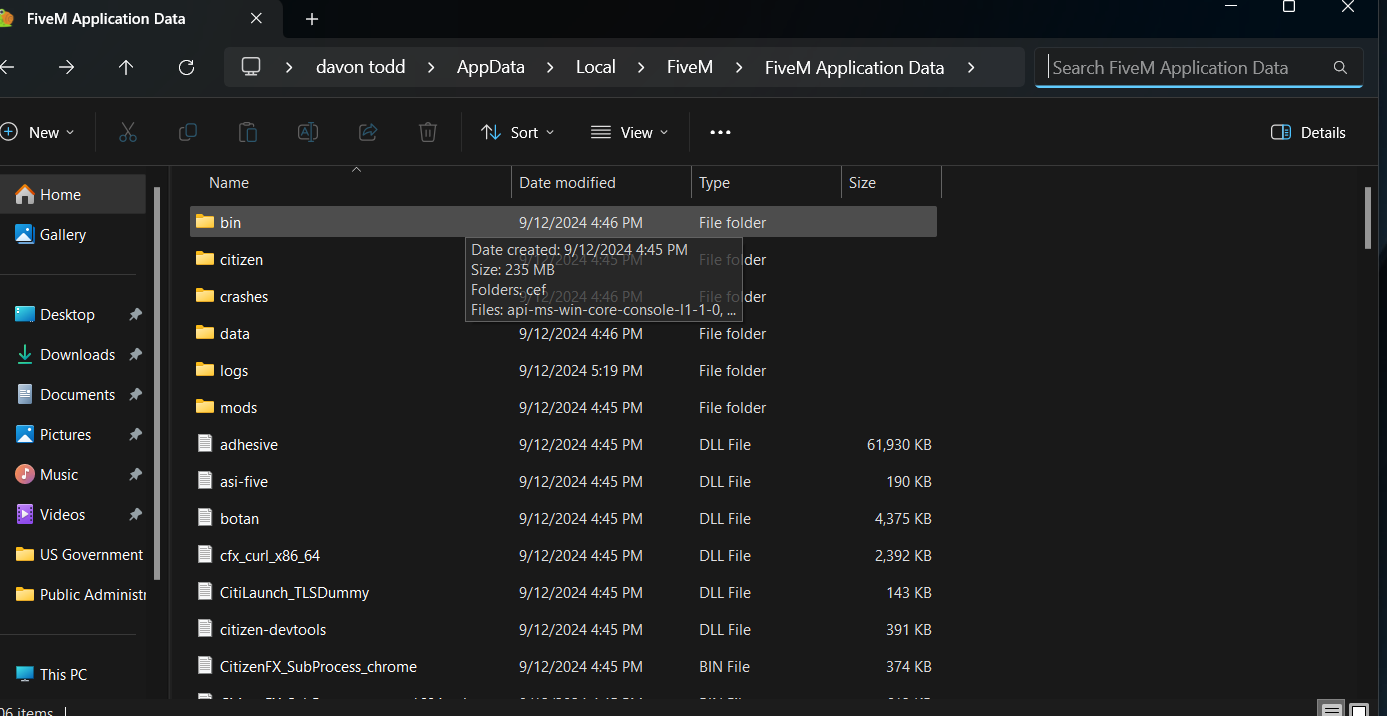Select the mods folder icon
This screenshot has height=716, width=1387.
[x=205, y=407]
